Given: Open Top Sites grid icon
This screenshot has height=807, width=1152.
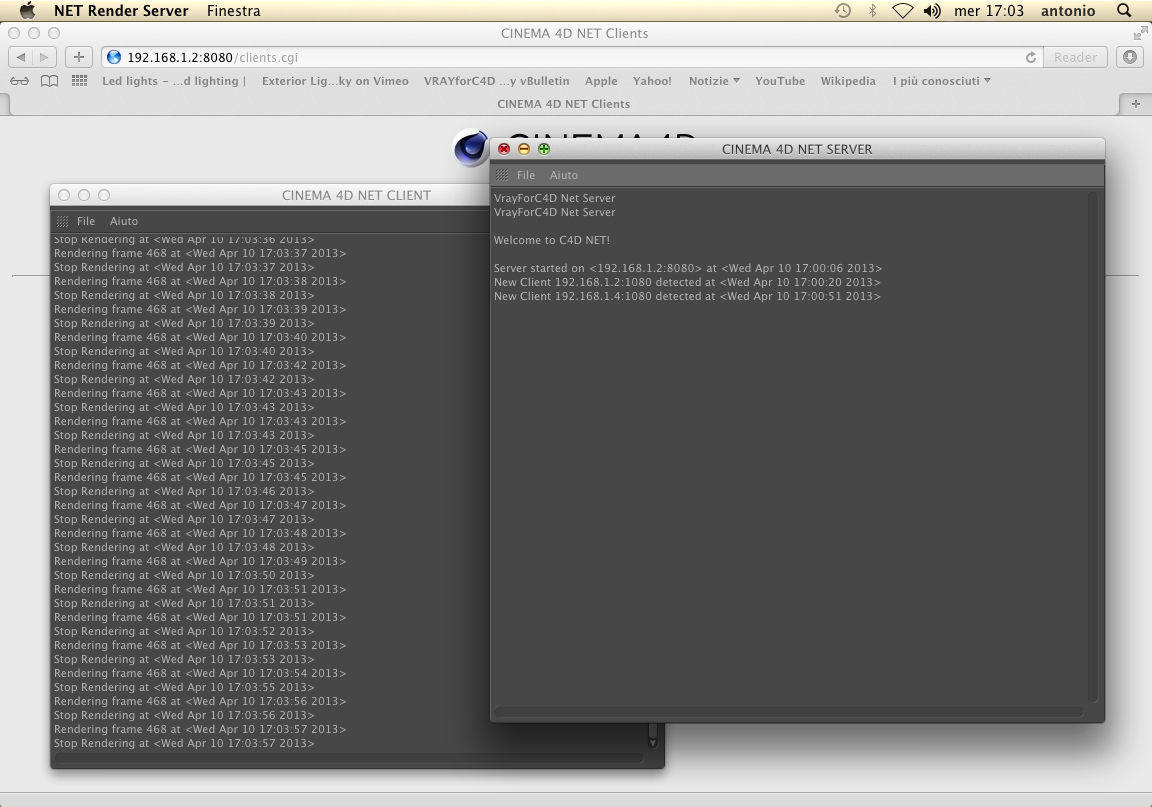Looking at the screenshot, I should pyautogui.click(x=79, y=81).
